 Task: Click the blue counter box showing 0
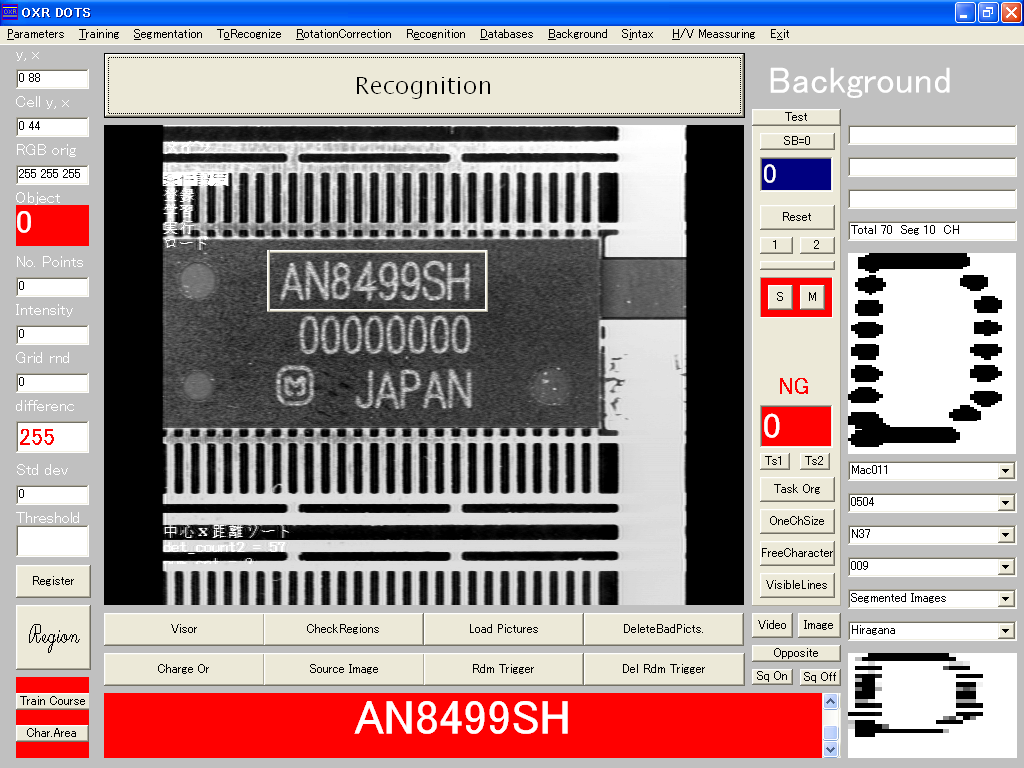pos(795,174)
